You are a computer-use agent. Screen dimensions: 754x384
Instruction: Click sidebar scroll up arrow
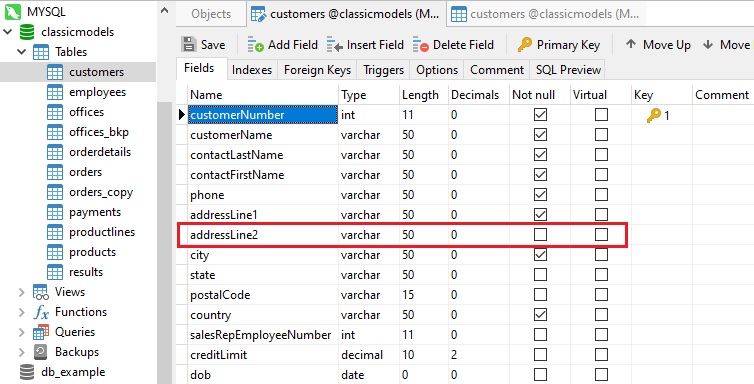pyautogui.click(x=164, y=10)
